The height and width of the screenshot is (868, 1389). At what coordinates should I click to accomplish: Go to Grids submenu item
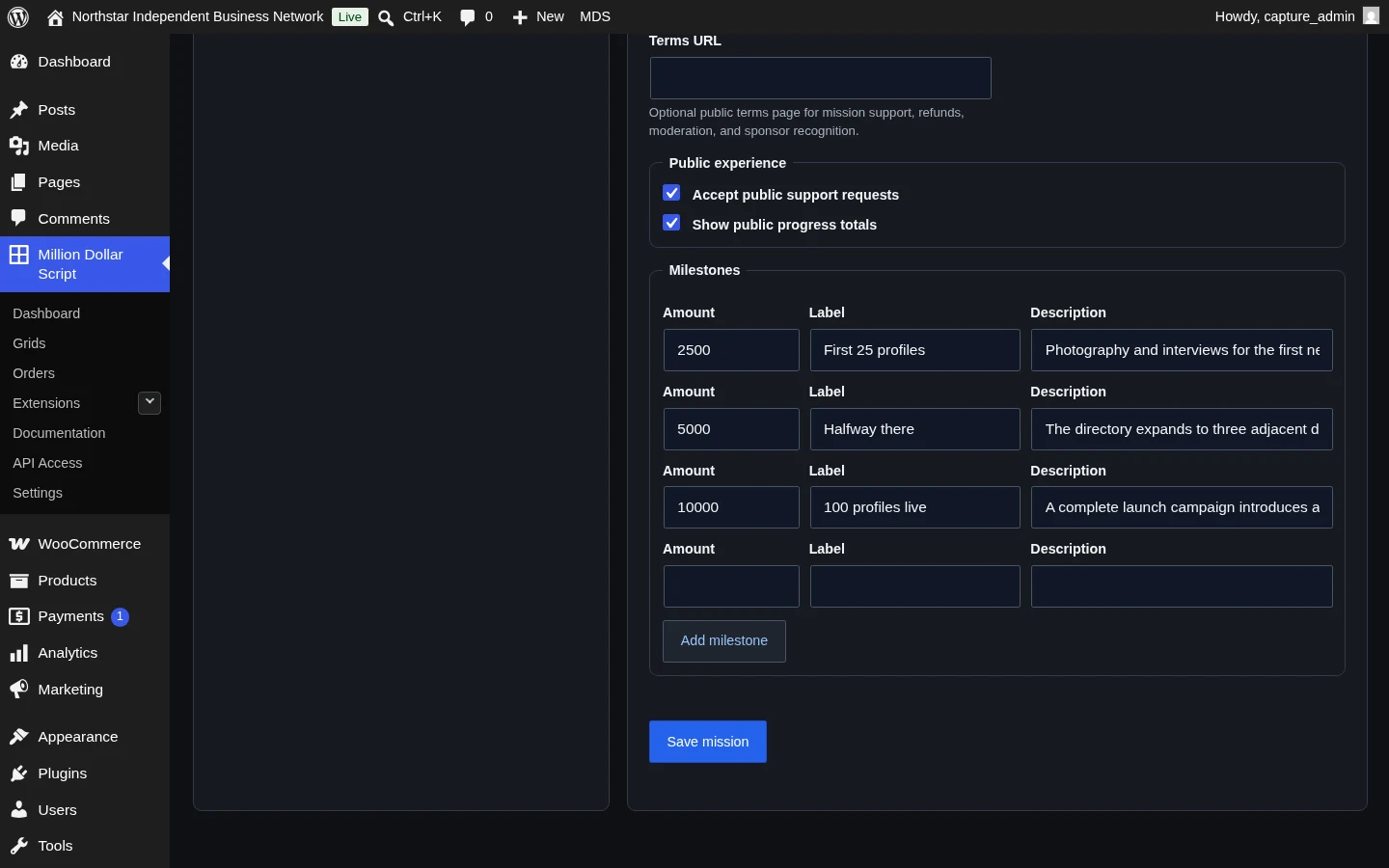(29, 343)
